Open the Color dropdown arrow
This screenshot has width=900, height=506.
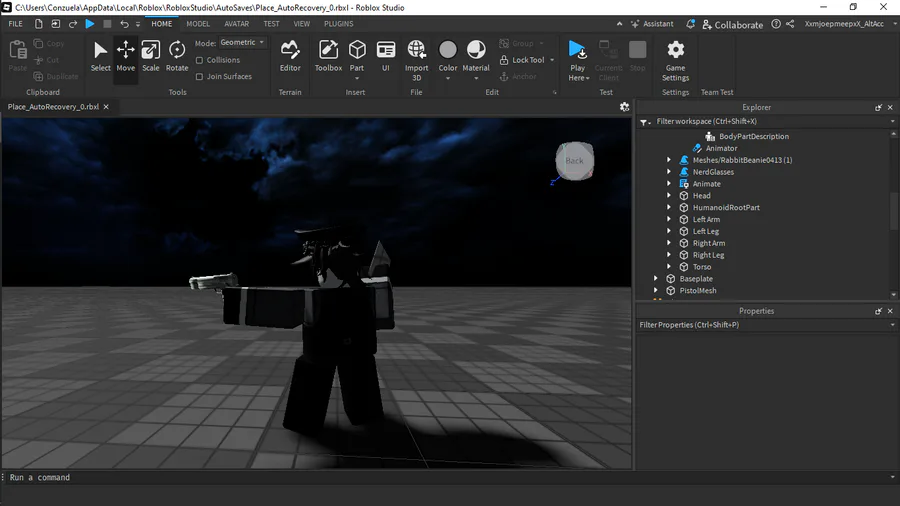click(x=448, y=78)
